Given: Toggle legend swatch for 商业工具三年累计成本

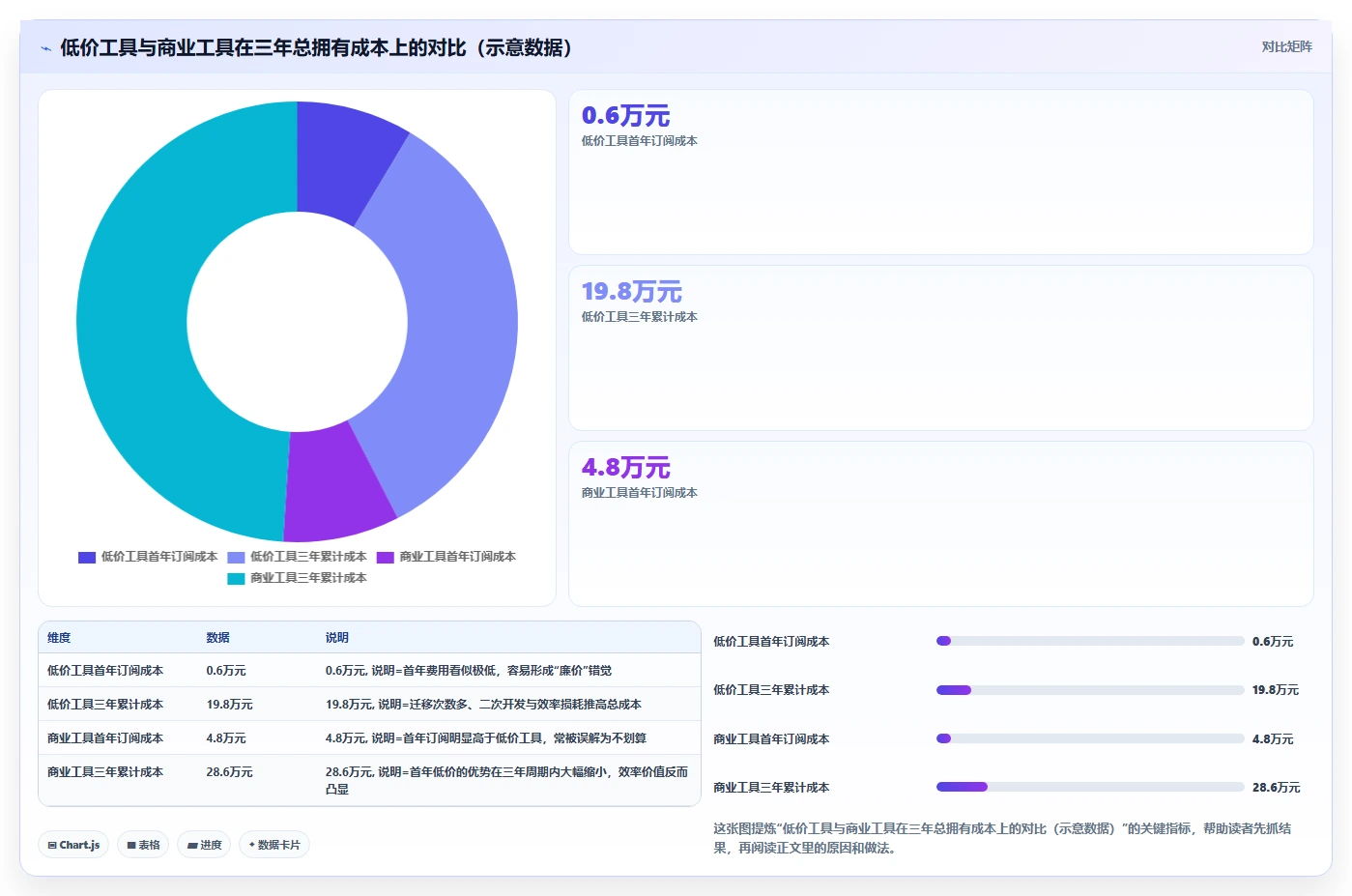Looking at the screenshot, I should [236, 578].
